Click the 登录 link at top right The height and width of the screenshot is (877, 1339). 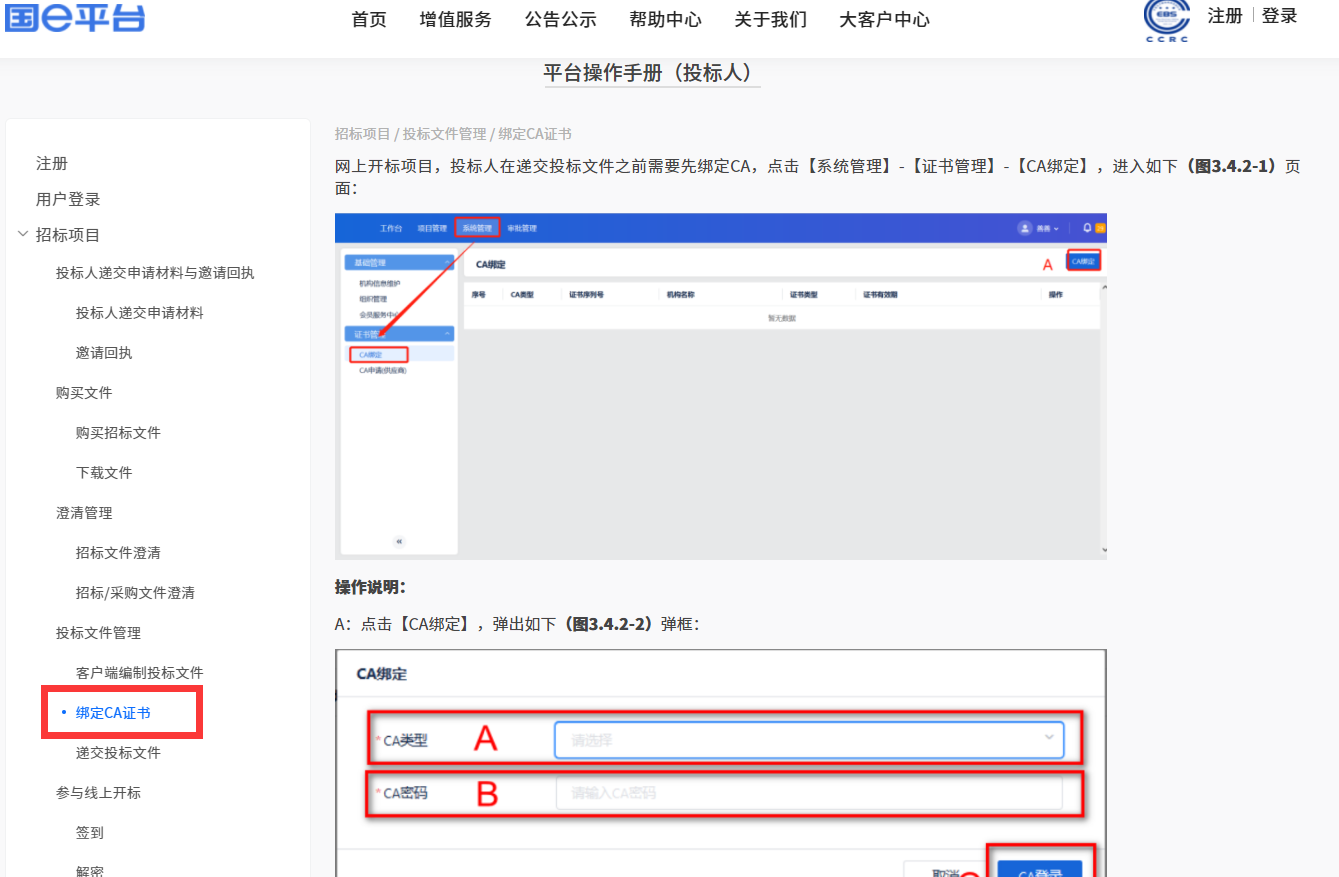pos(1279,16)
